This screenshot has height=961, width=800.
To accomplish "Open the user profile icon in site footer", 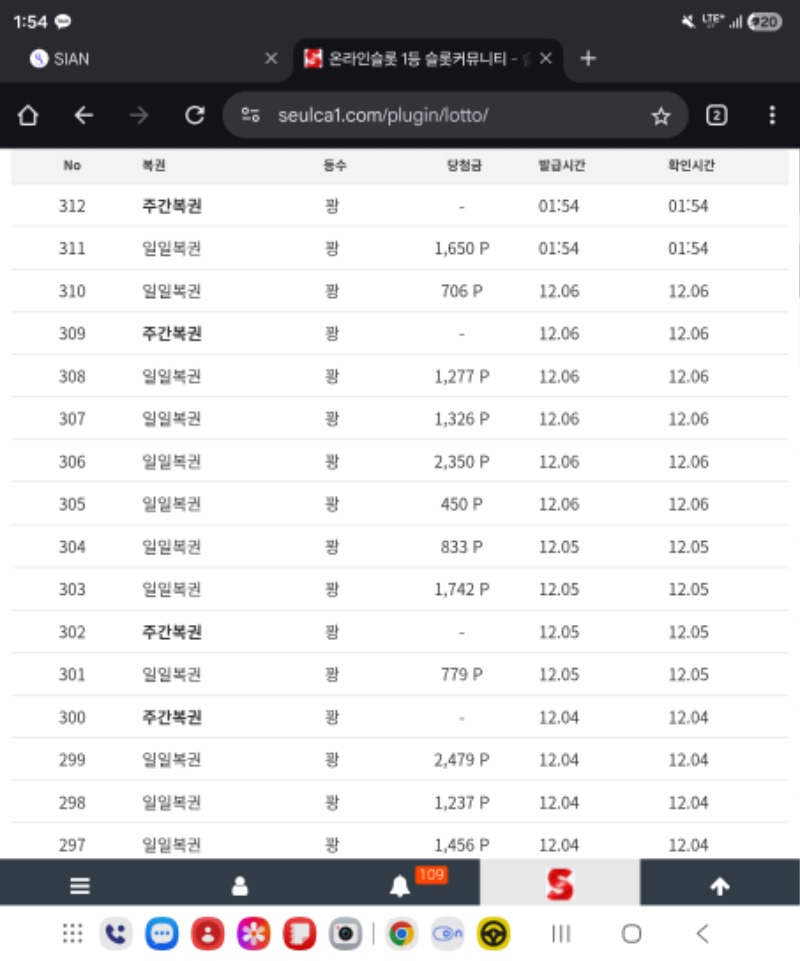I will [x=239, y=885].
